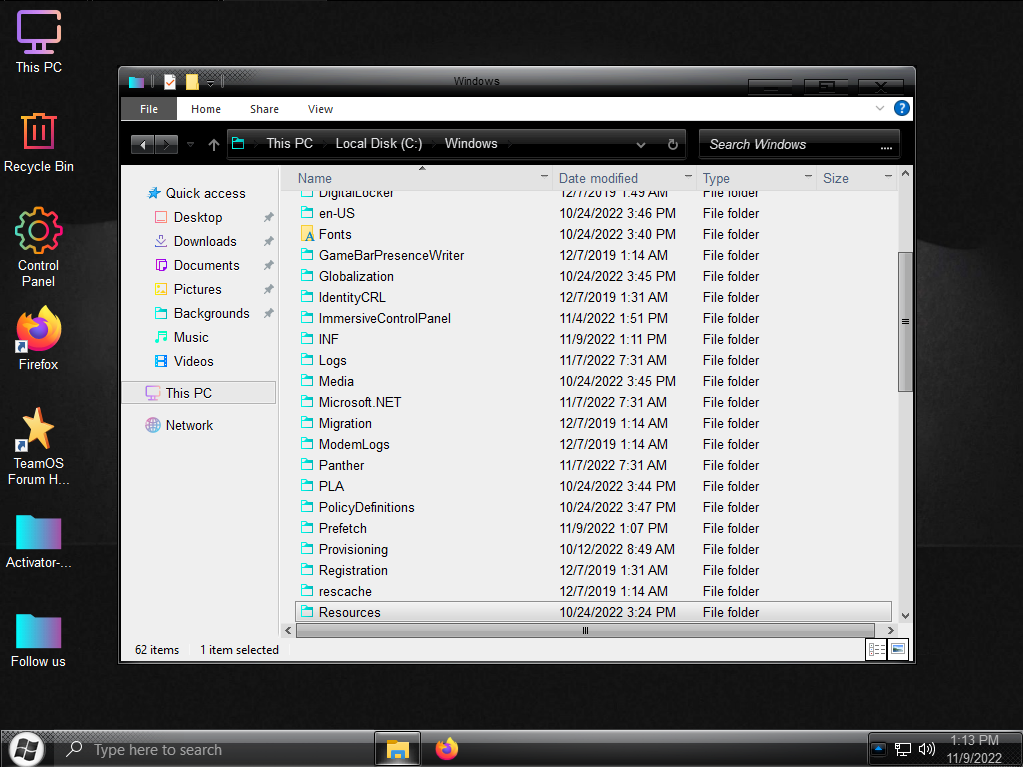Viewport: 1023px width, 767px height.
Task: Open Documents in navigation pane
Action: [206, 265]
